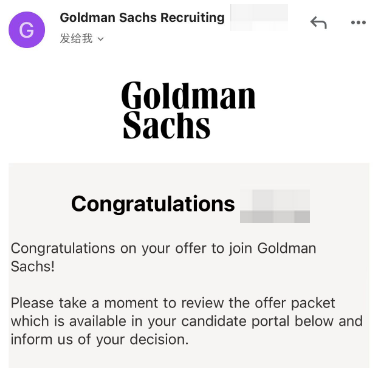This screenshot has height=368, width=383.
Task: Click the word 'decision.' ending the message
Action: pyautogui.click(x=159, y=340)
